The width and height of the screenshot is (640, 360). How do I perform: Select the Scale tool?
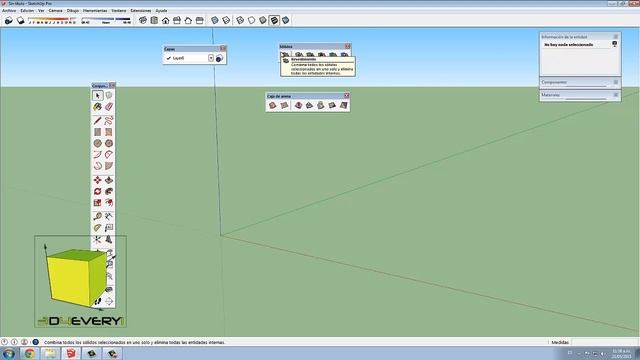(97, 203)
